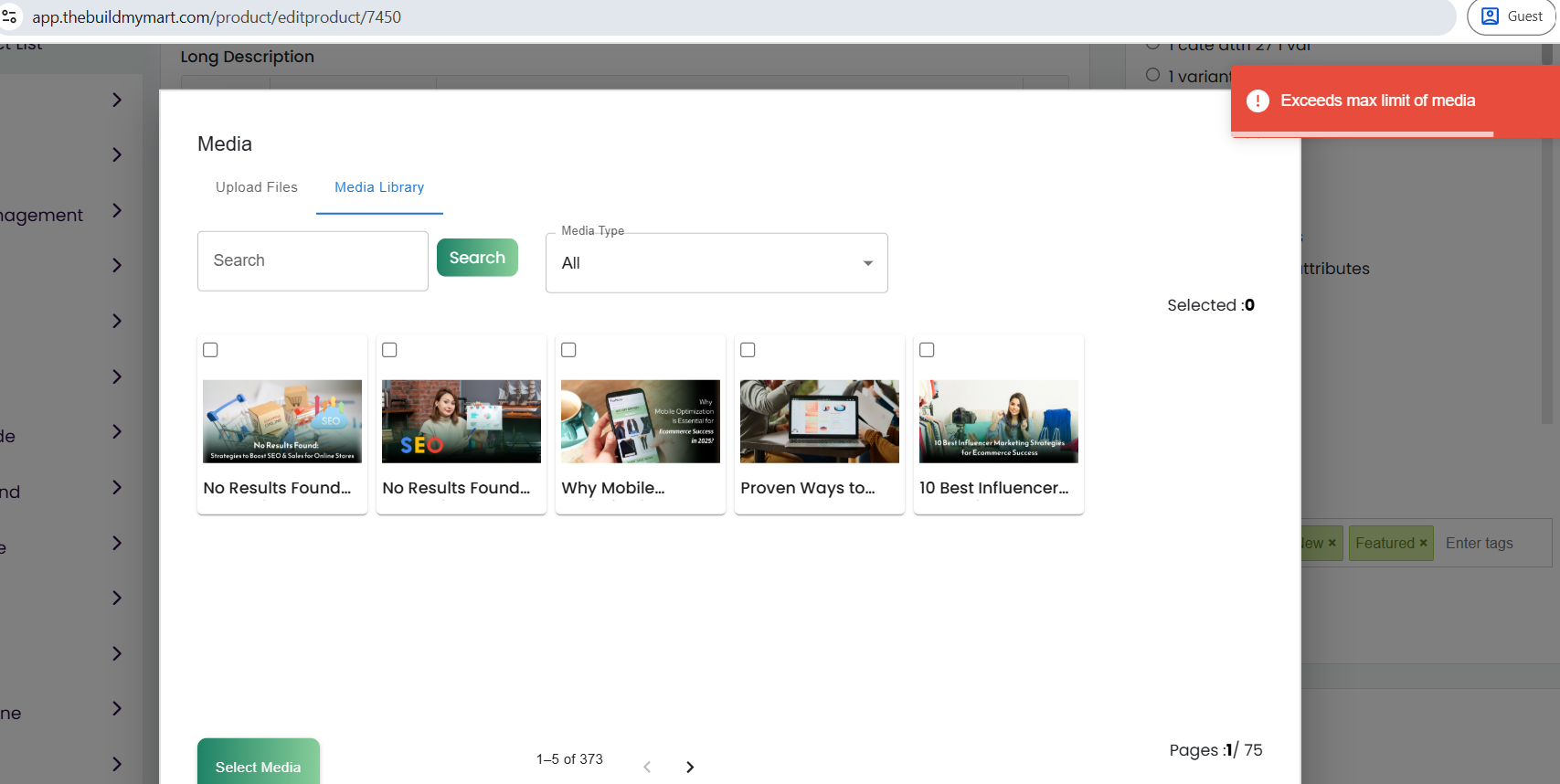This screenshot has height=784, width=1560.
Task: Click the 'Why Mobile...' title text
Action: [613, 488]
